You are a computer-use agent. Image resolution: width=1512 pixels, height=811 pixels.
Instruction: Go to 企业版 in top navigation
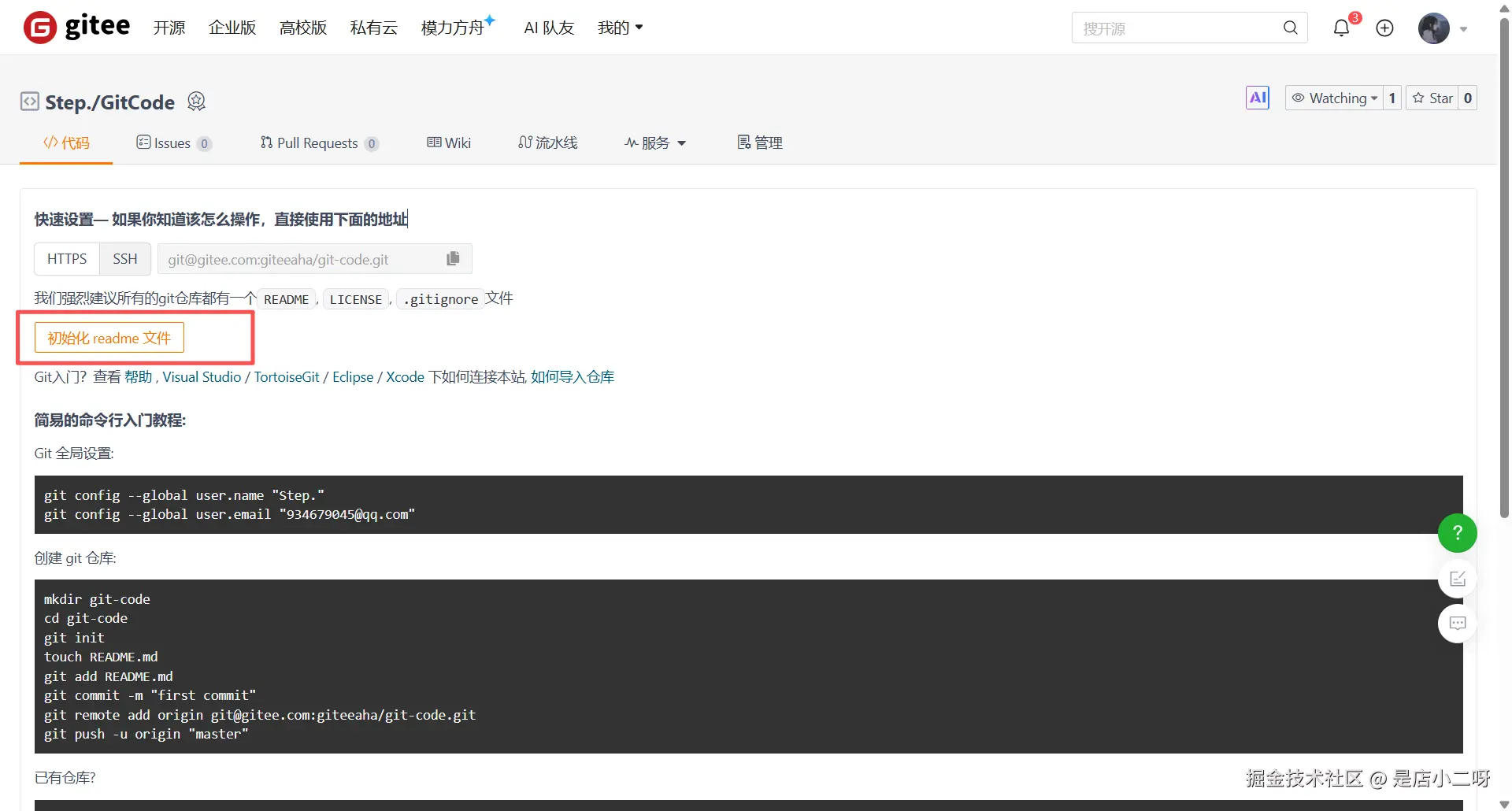pos(232,28)
